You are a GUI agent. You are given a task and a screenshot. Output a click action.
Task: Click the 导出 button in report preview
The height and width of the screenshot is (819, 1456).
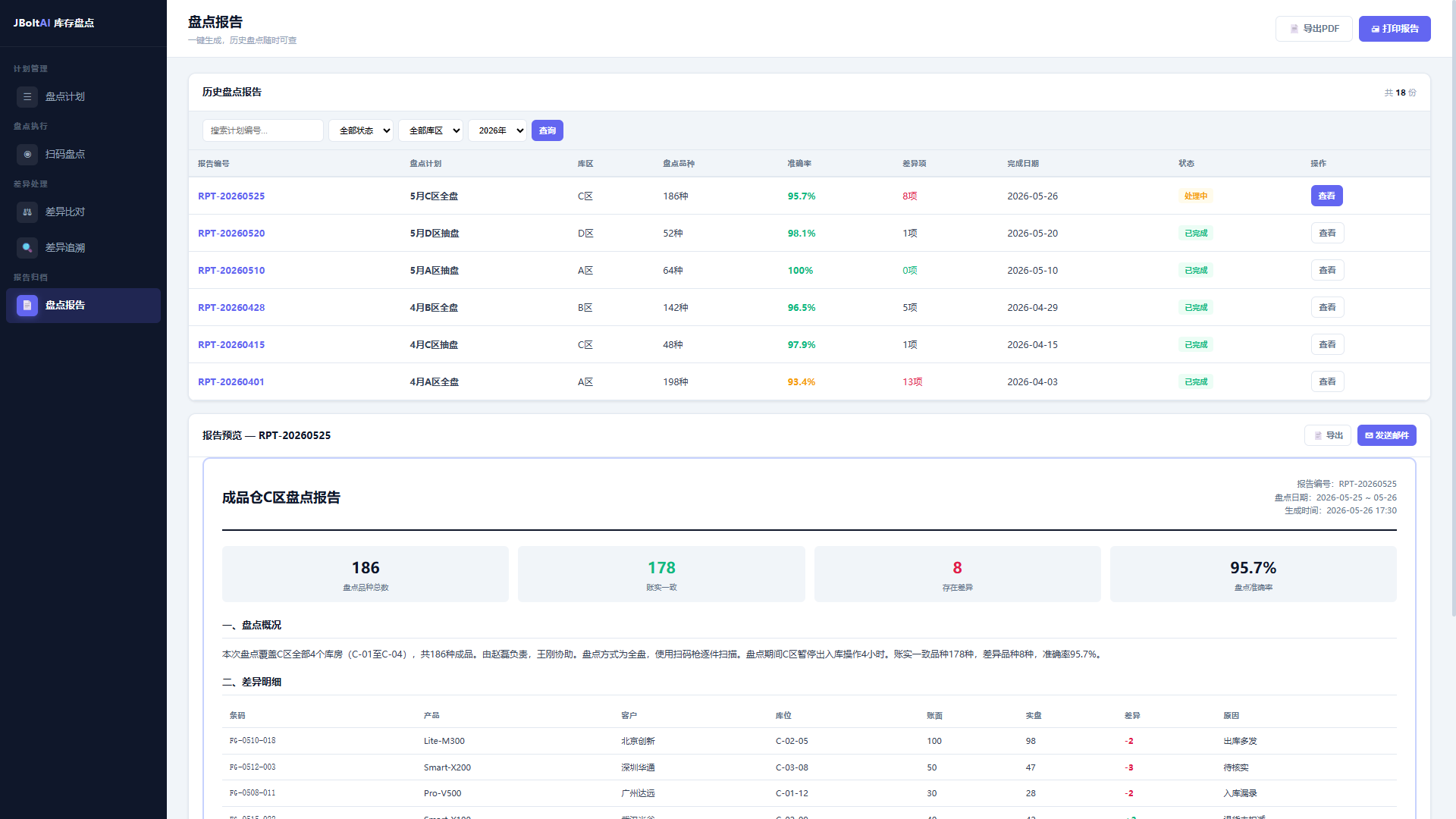tap(1328, 436)
